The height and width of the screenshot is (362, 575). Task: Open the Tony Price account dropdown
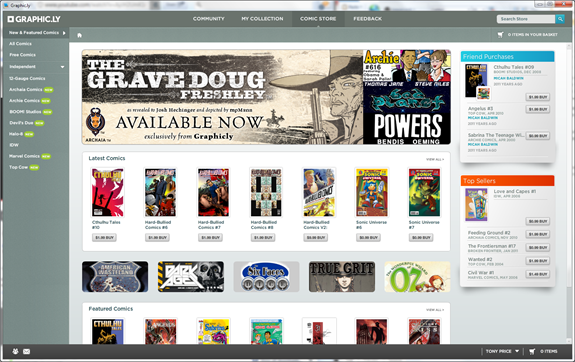502,351
